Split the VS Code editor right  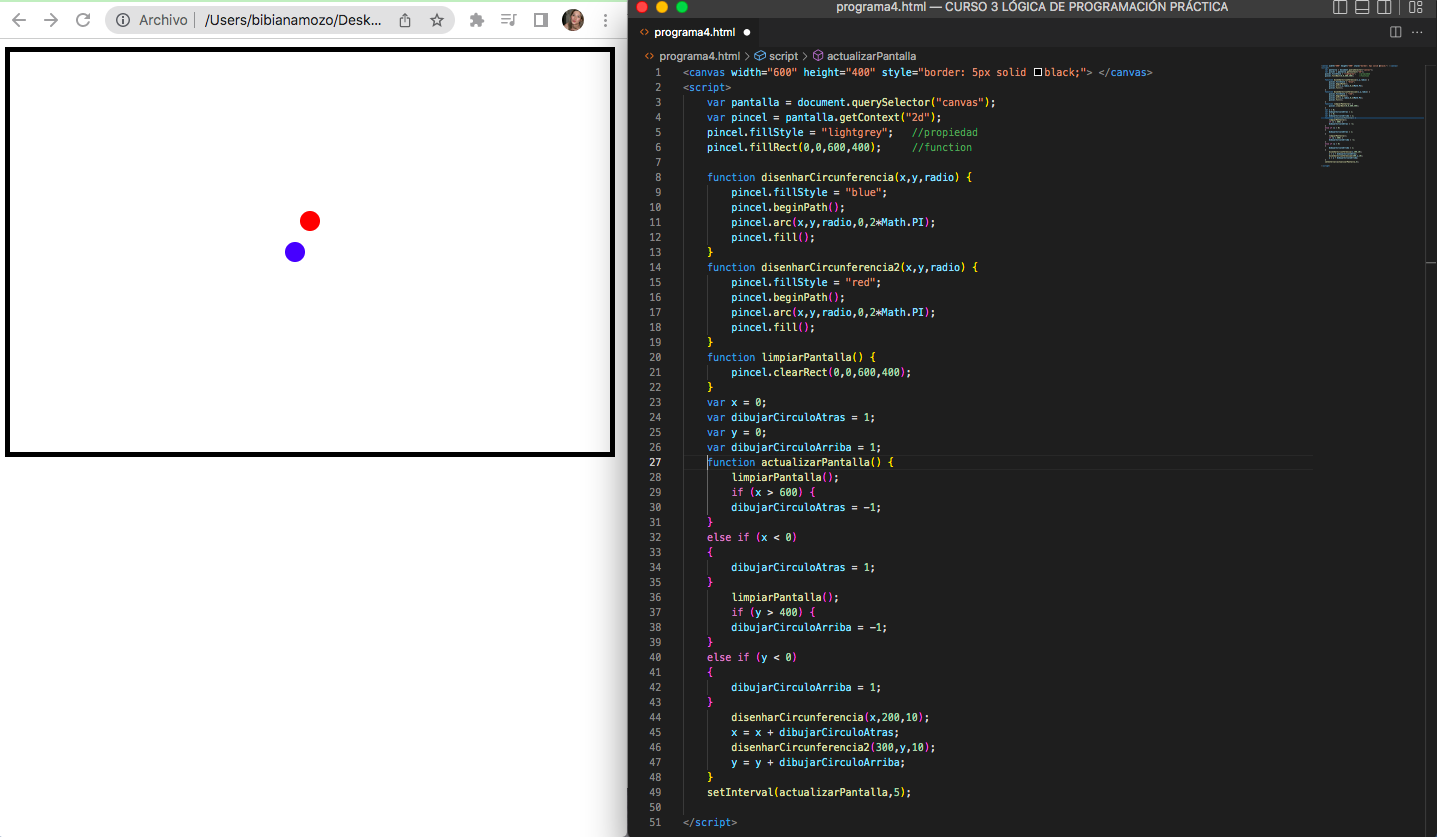pyautogui.click(x=1396, y=32)
